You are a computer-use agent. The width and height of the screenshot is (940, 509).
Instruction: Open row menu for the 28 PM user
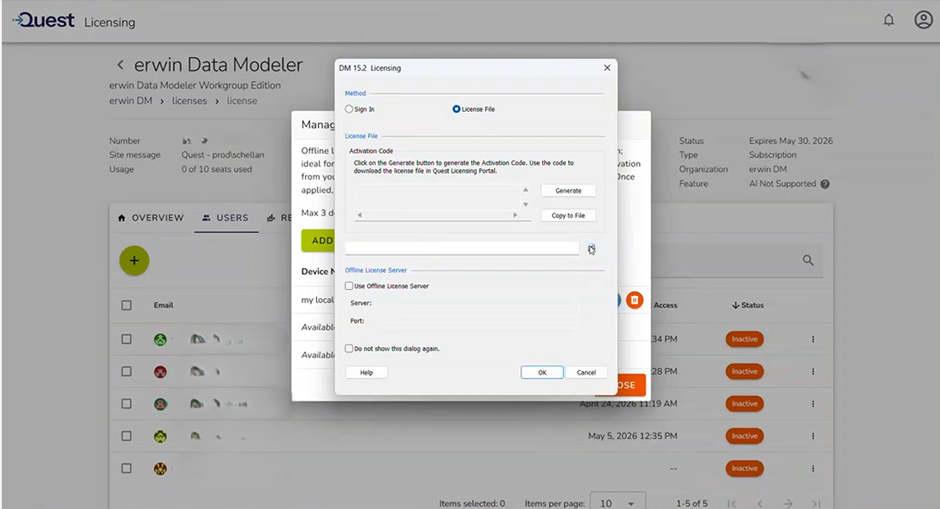tap(813, 372)
